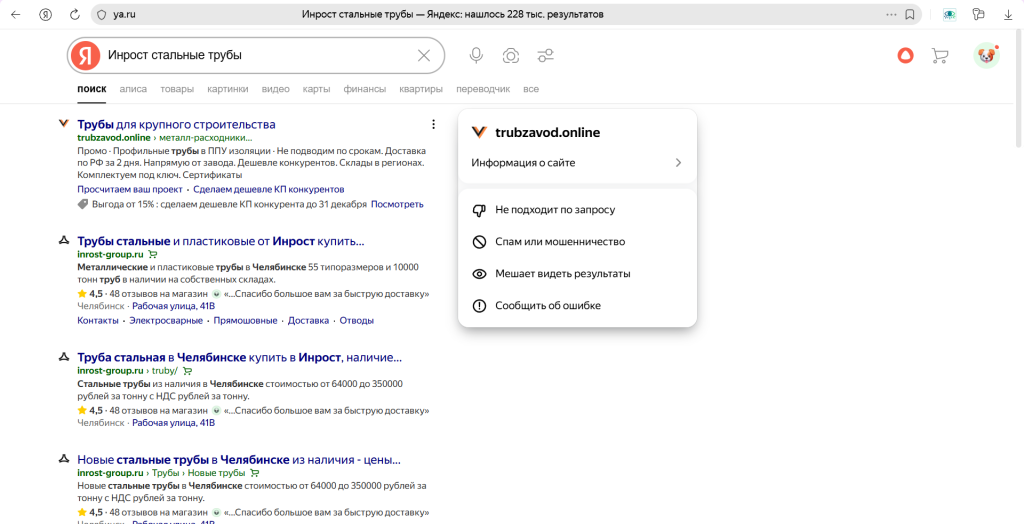Click the microphone voice search icon
Screen dimensions: 1024x524
[476, 56]
